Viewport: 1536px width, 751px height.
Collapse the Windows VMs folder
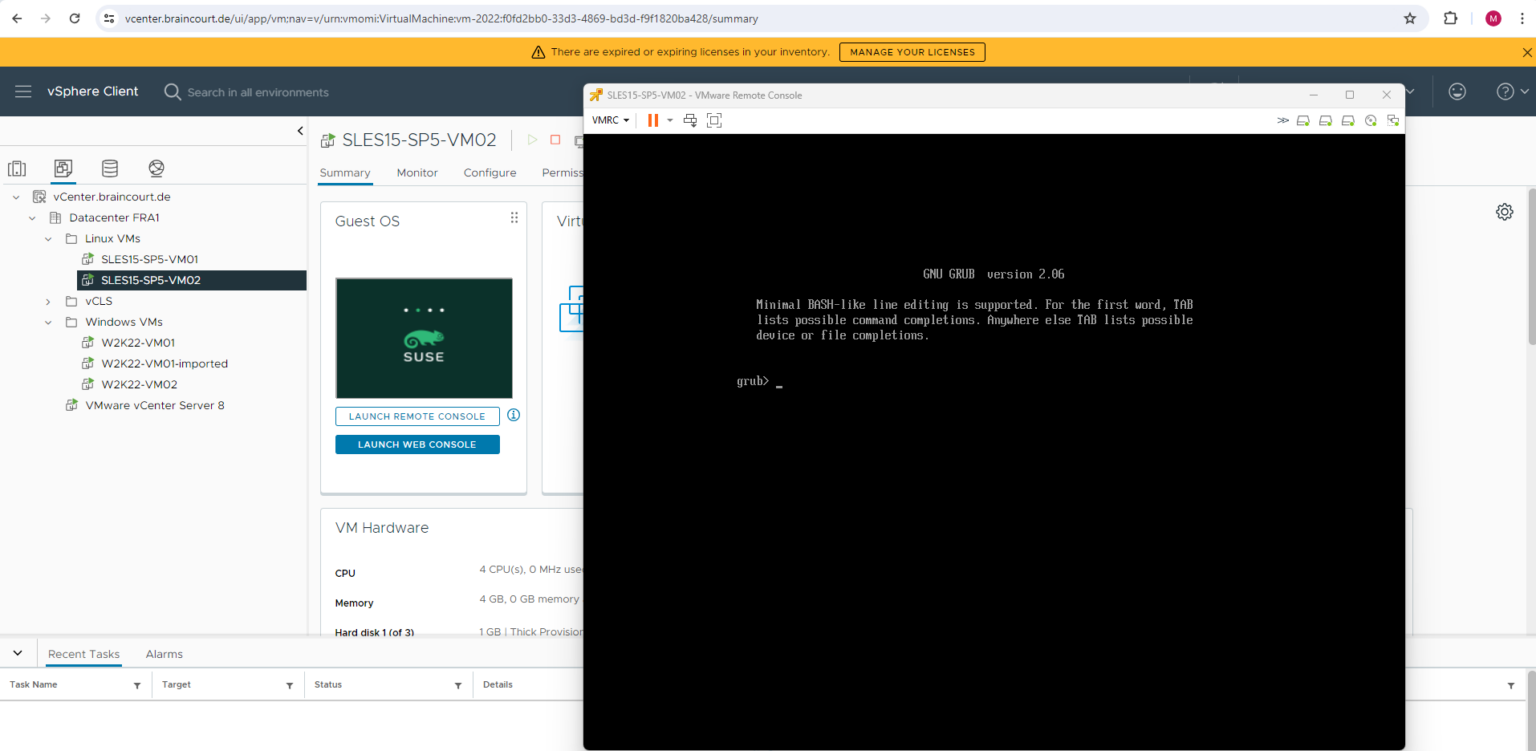(48, 321)
